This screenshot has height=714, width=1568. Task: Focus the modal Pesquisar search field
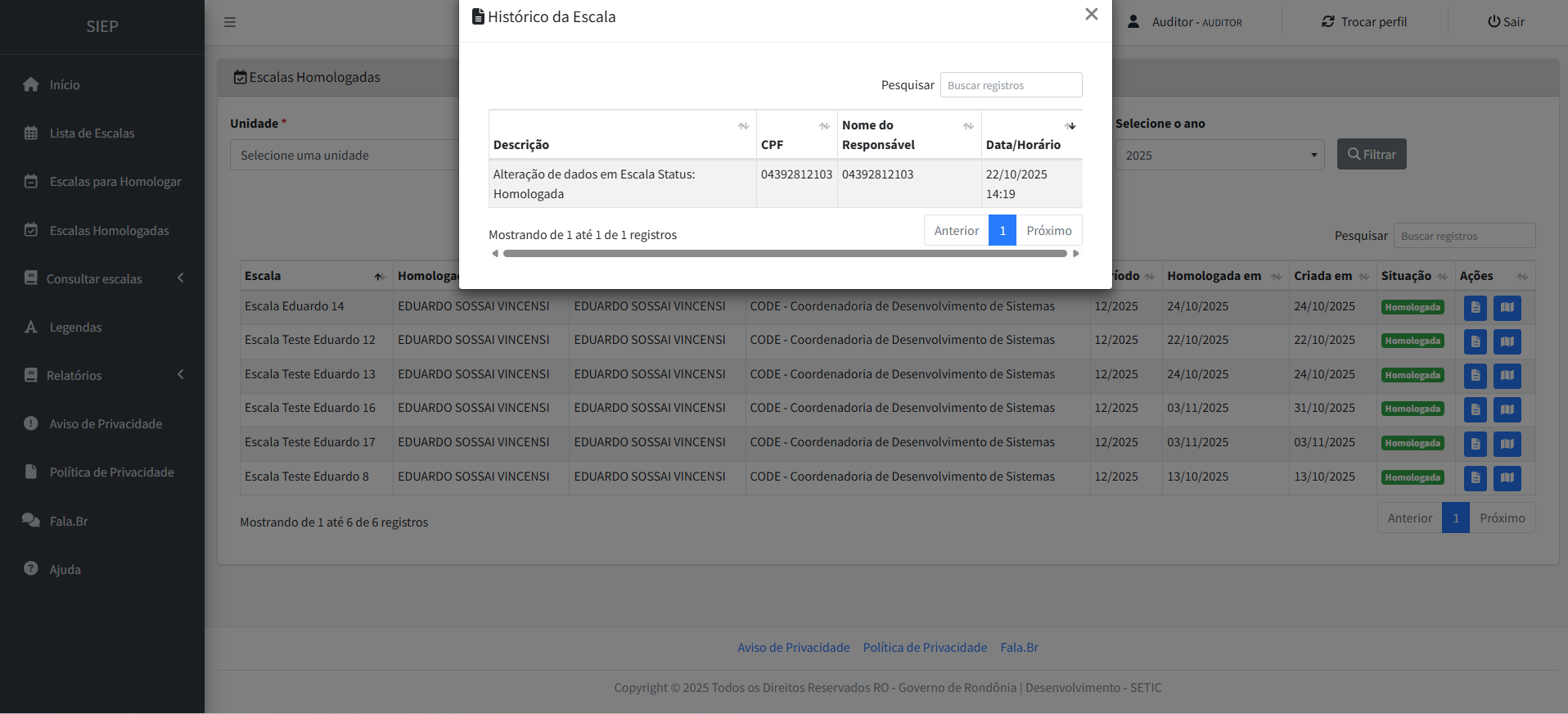pos(1011,85)
